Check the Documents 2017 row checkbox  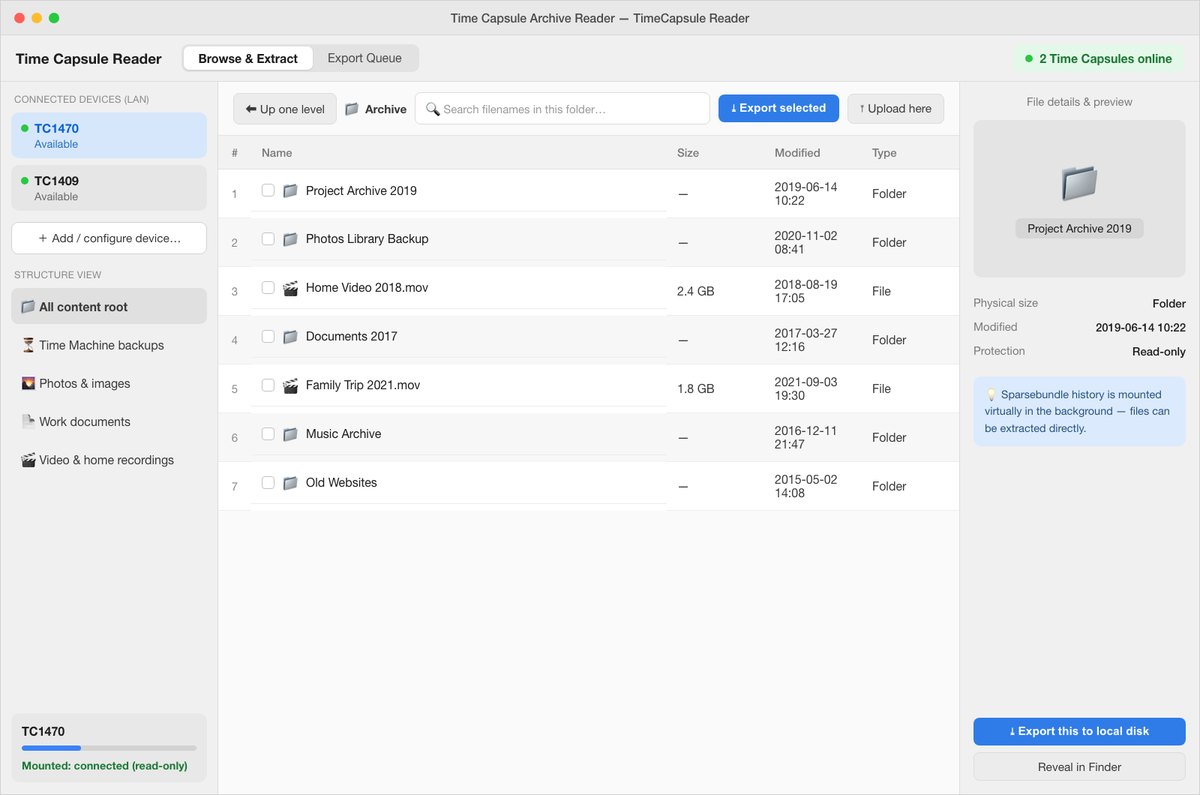[268, 336]
